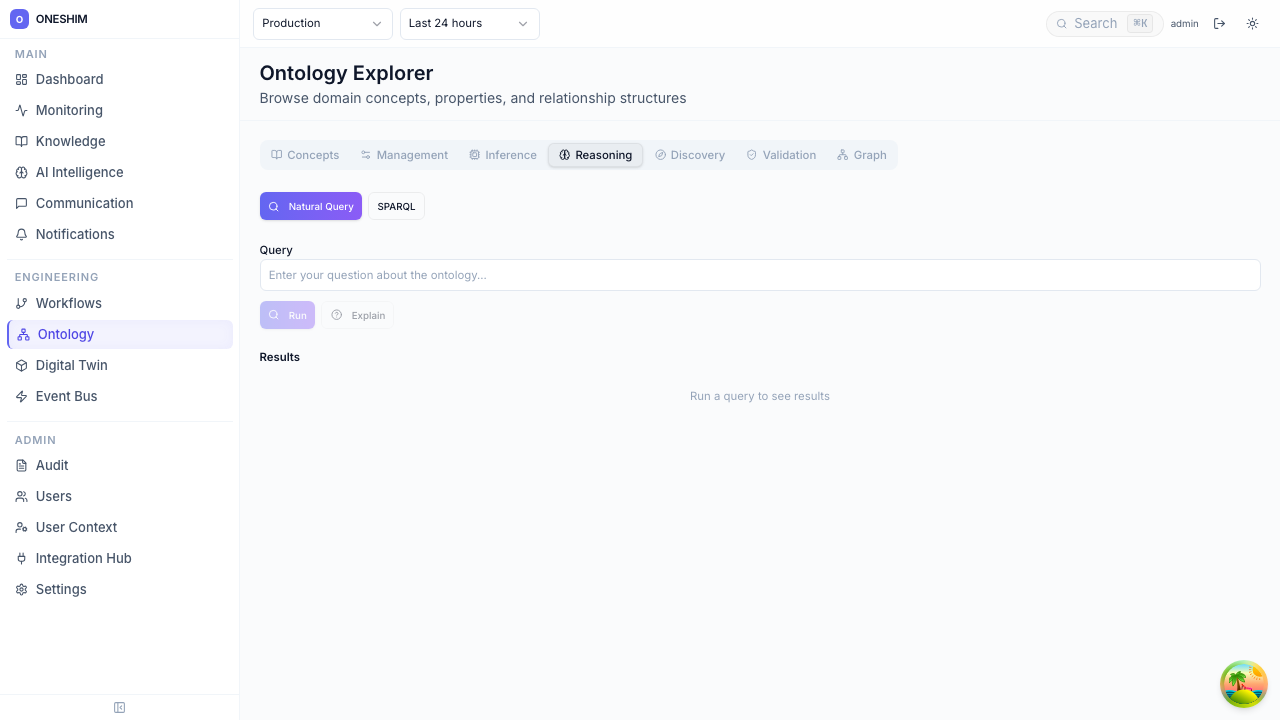Click the Notifications bell icon
This screenshot has height=720, width=1280.
tap(22, 235)
